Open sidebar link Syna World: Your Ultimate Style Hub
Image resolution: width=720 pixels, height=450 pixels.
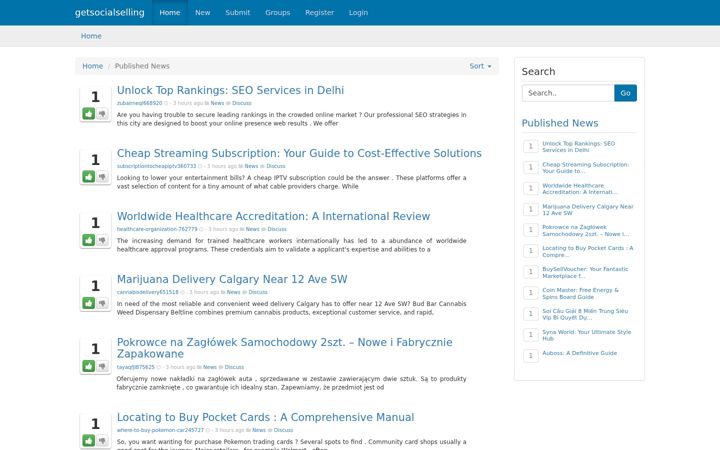(x=586, y=335)
